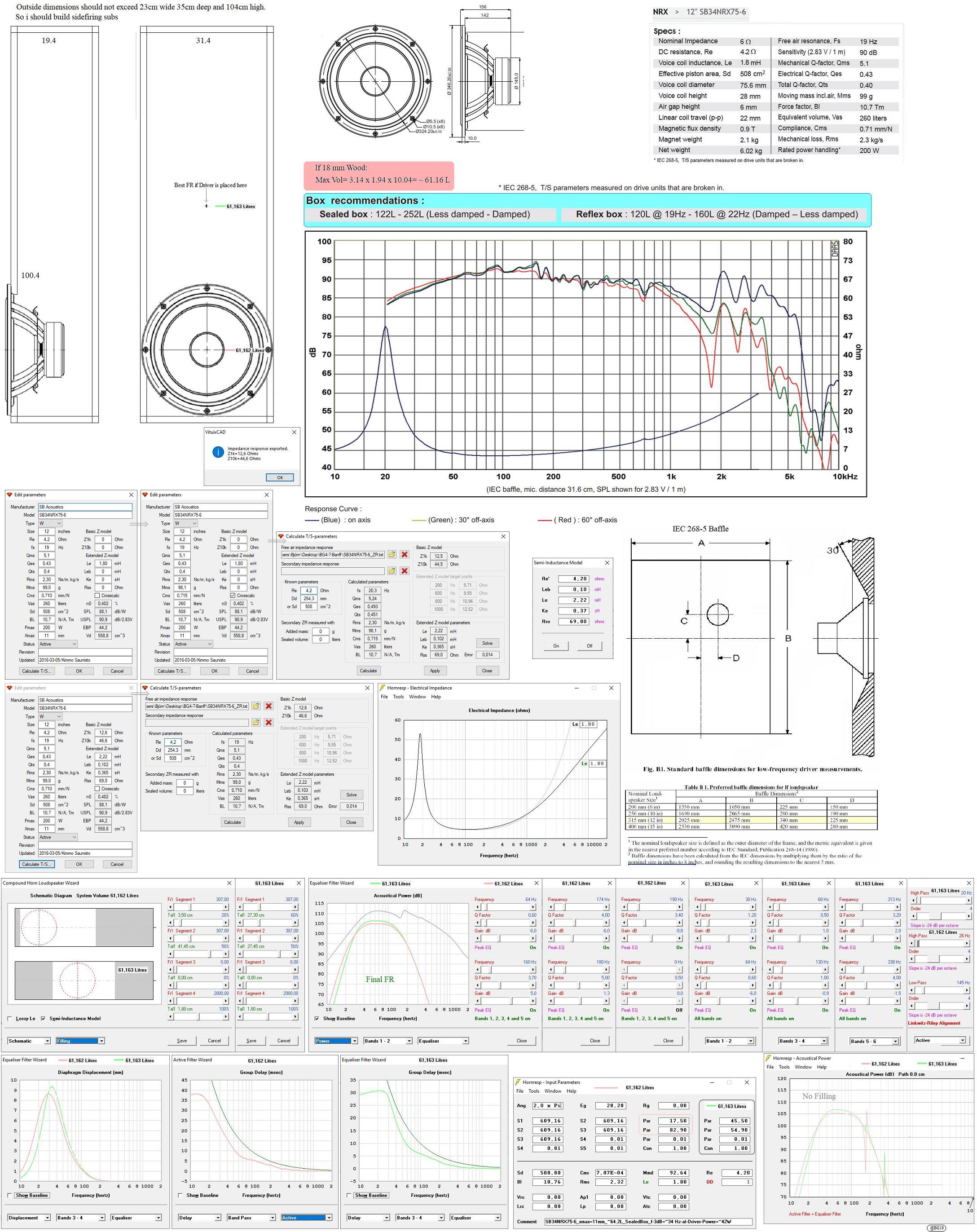Click Hornresp icon in Input Parameters title bar
Screen dimensions: 977x1232
518,1082
